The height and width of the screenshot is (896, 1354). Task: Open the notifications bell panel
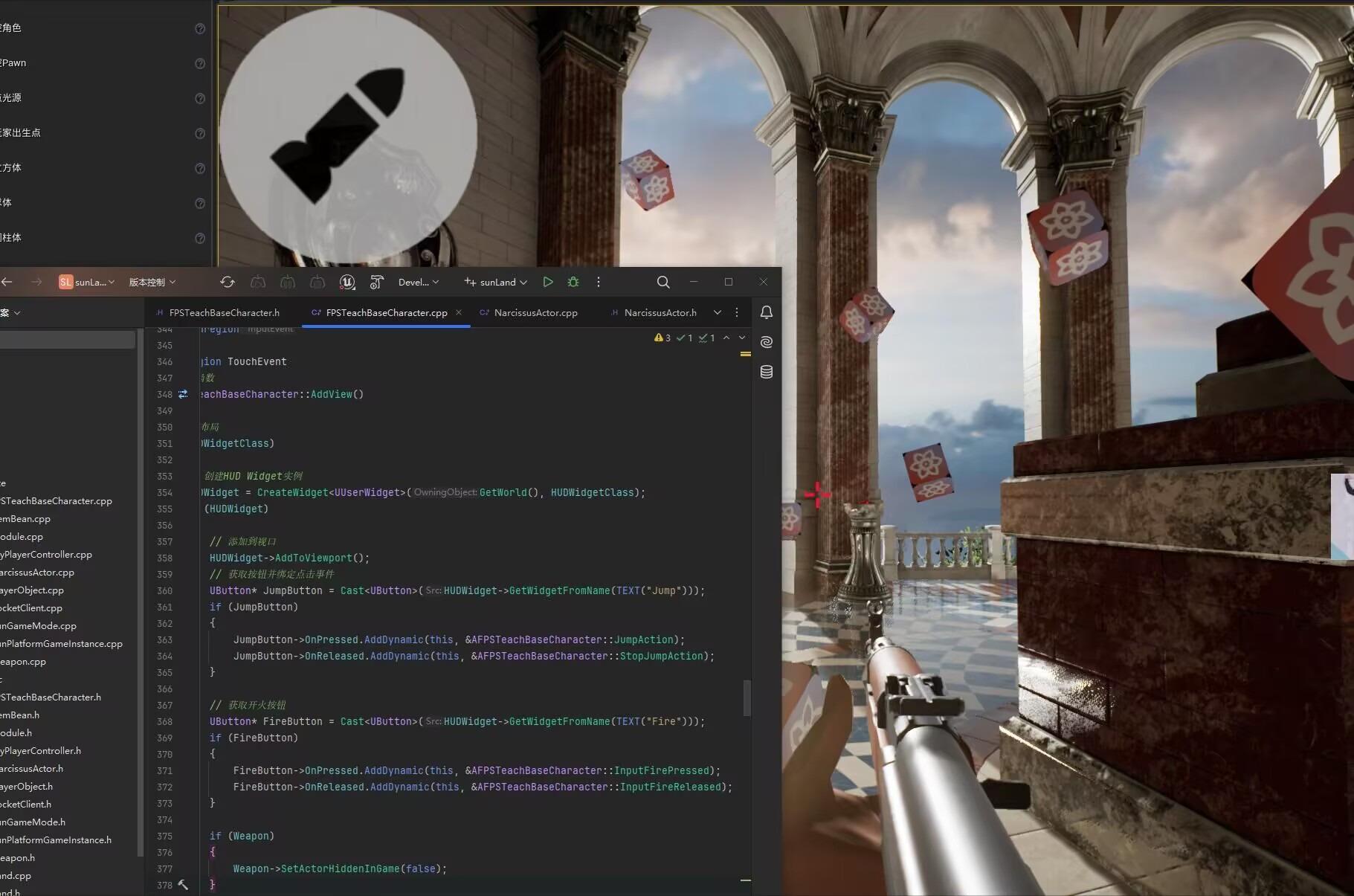(766, 312)
